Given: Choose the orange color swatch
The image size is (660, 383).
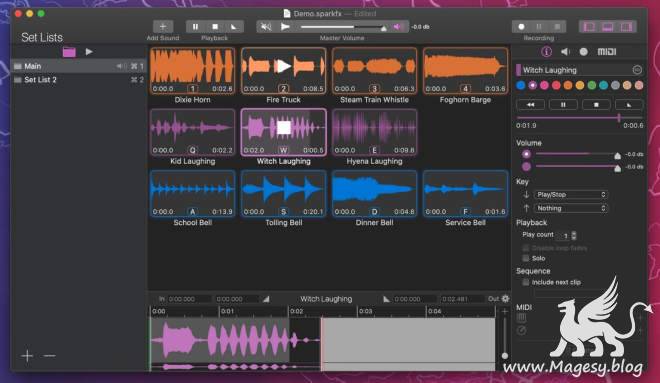Looking at the screenshot, I should point(568,85).
